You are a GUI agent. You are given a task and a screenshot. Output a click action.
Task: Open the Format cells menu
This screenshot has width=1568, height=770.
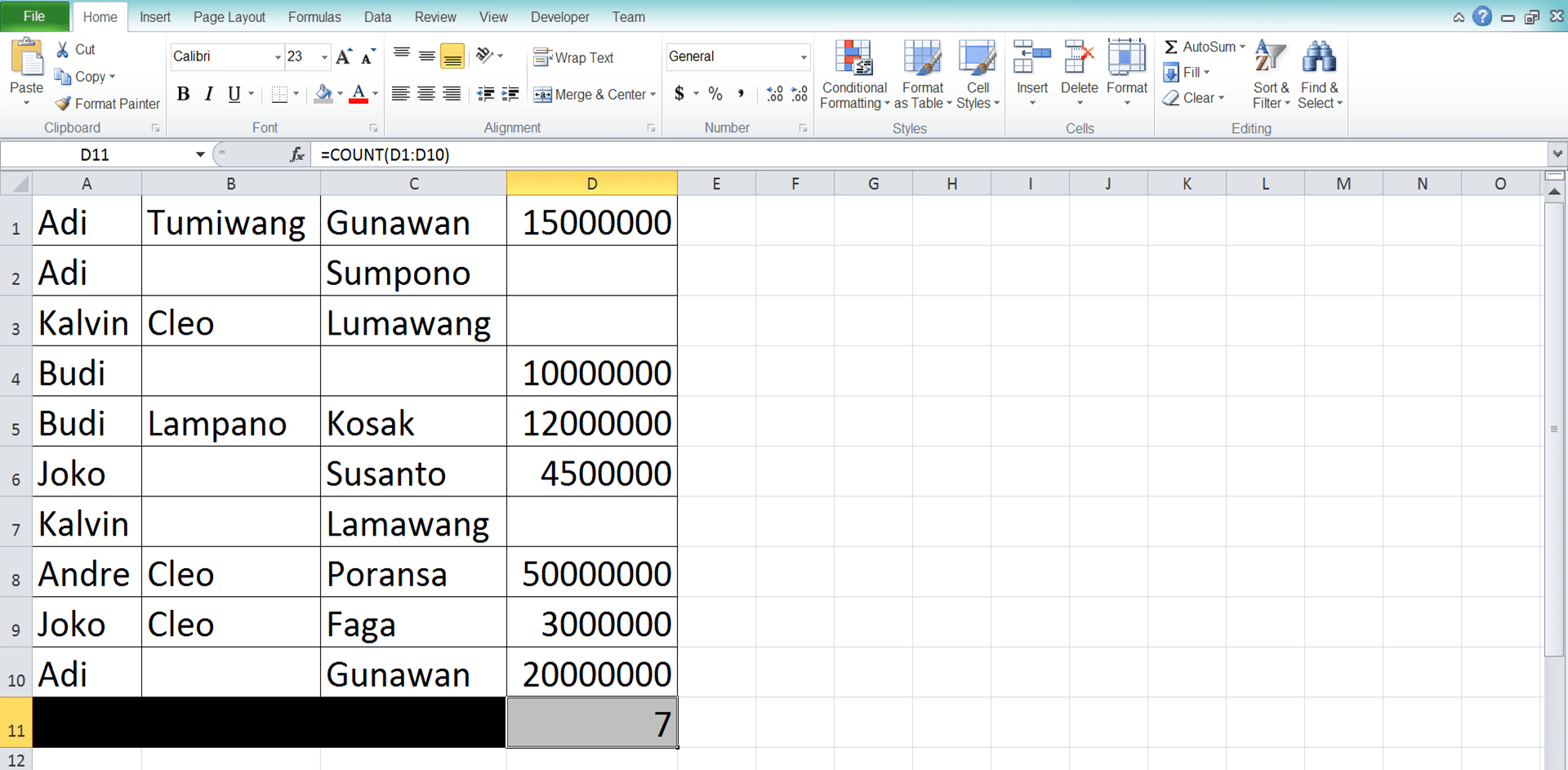tap(1127, 73)
